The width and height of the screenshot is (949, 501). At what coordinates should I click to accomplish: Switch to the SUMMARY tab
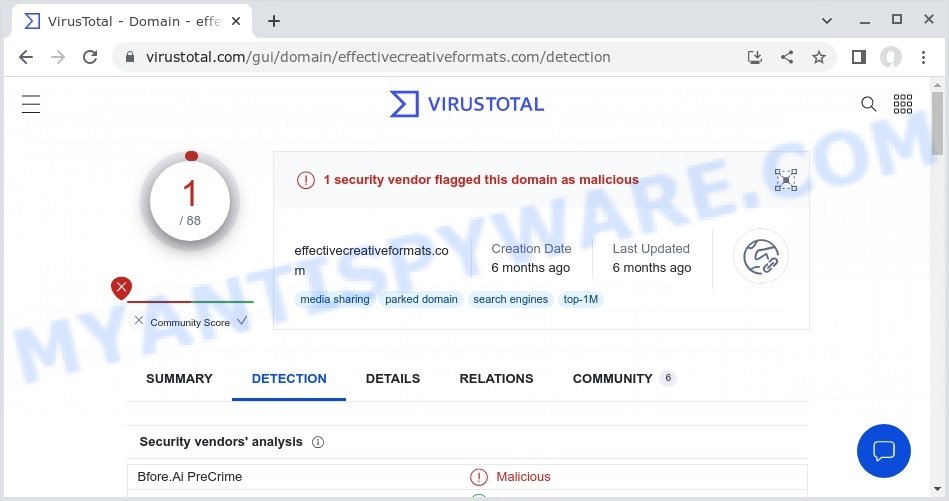(179, 379)
